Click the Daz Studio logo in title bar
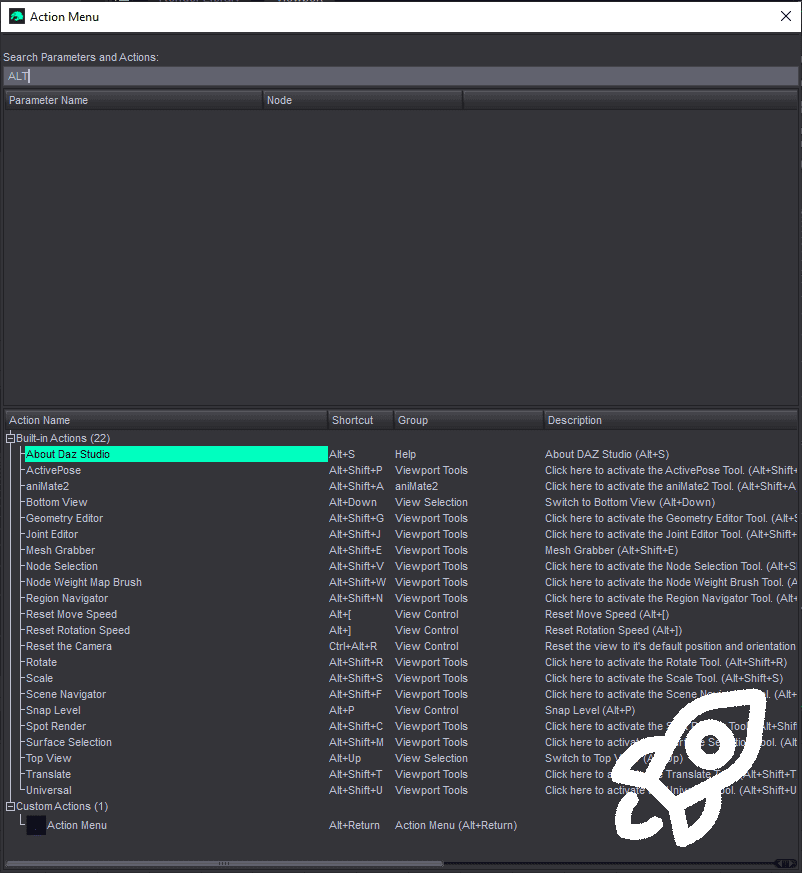Viewport: 802px width, 873px height. pos(17,17)
